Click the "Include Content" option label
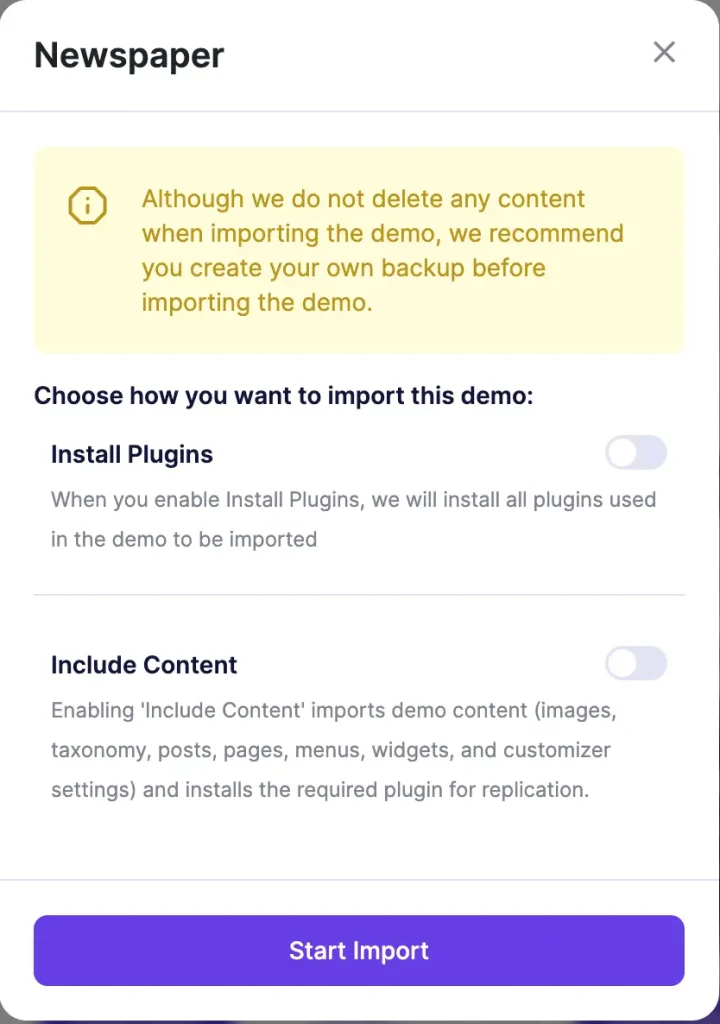The image size is (720, 1024). click(144, 665)
